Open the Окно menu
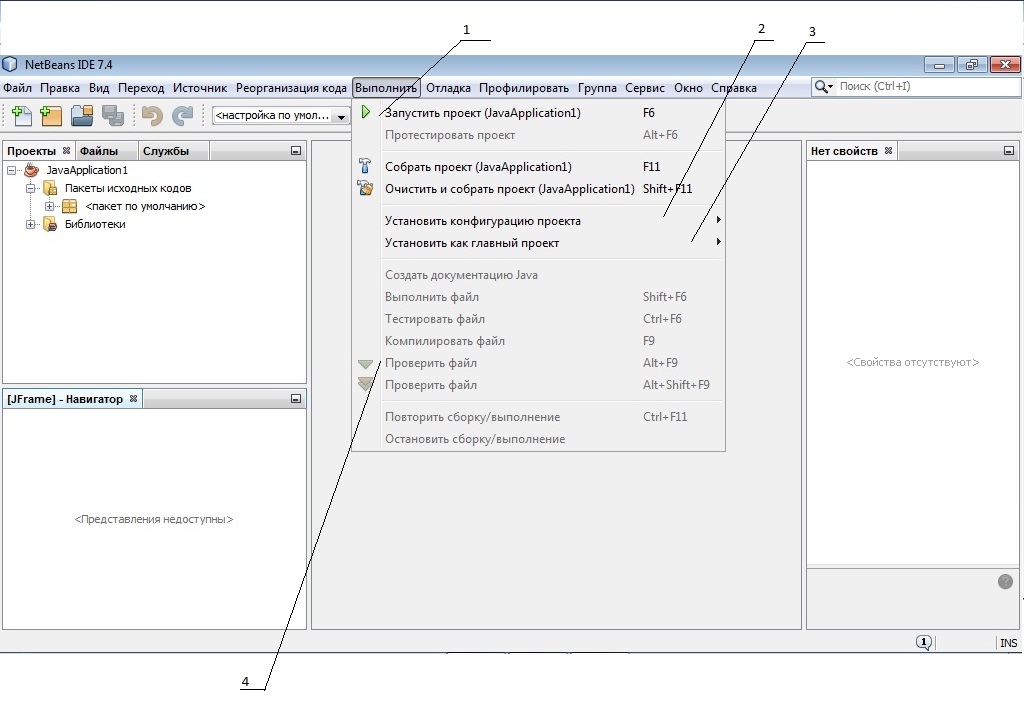Screen dimensions: 1024x715 (688, 87)
